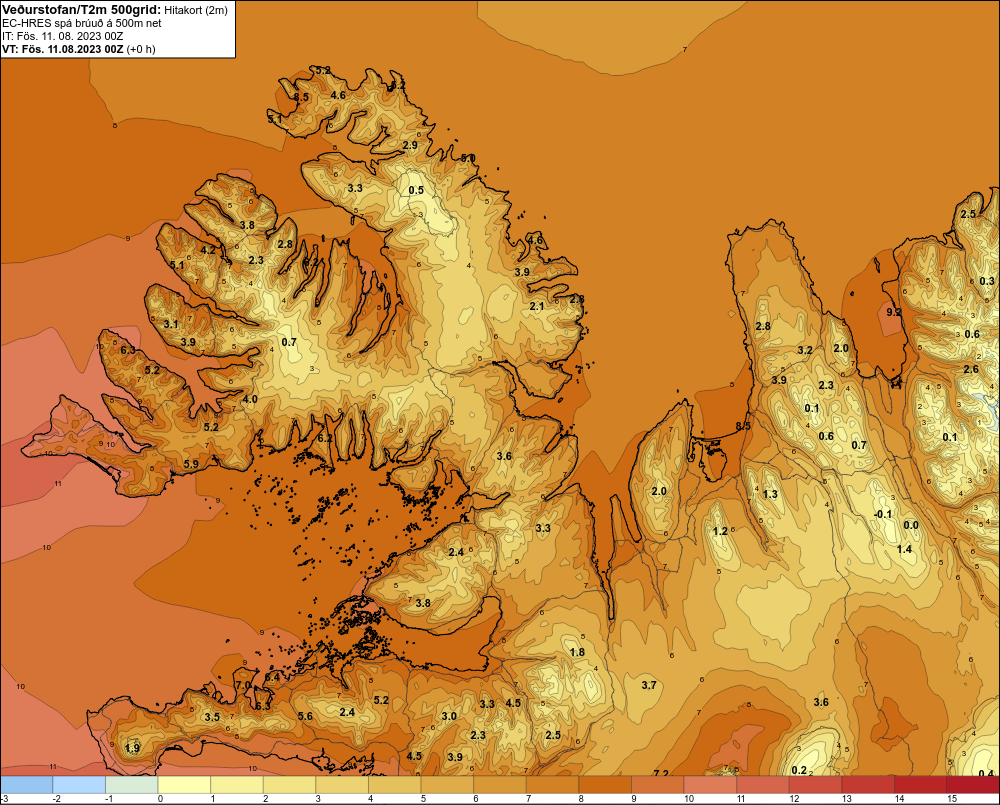Click the 'IT: Fös. 11. 08. 2023 00Z' line
The height and width of the screenshot is (805, 1000).
(x=62, y=36)
